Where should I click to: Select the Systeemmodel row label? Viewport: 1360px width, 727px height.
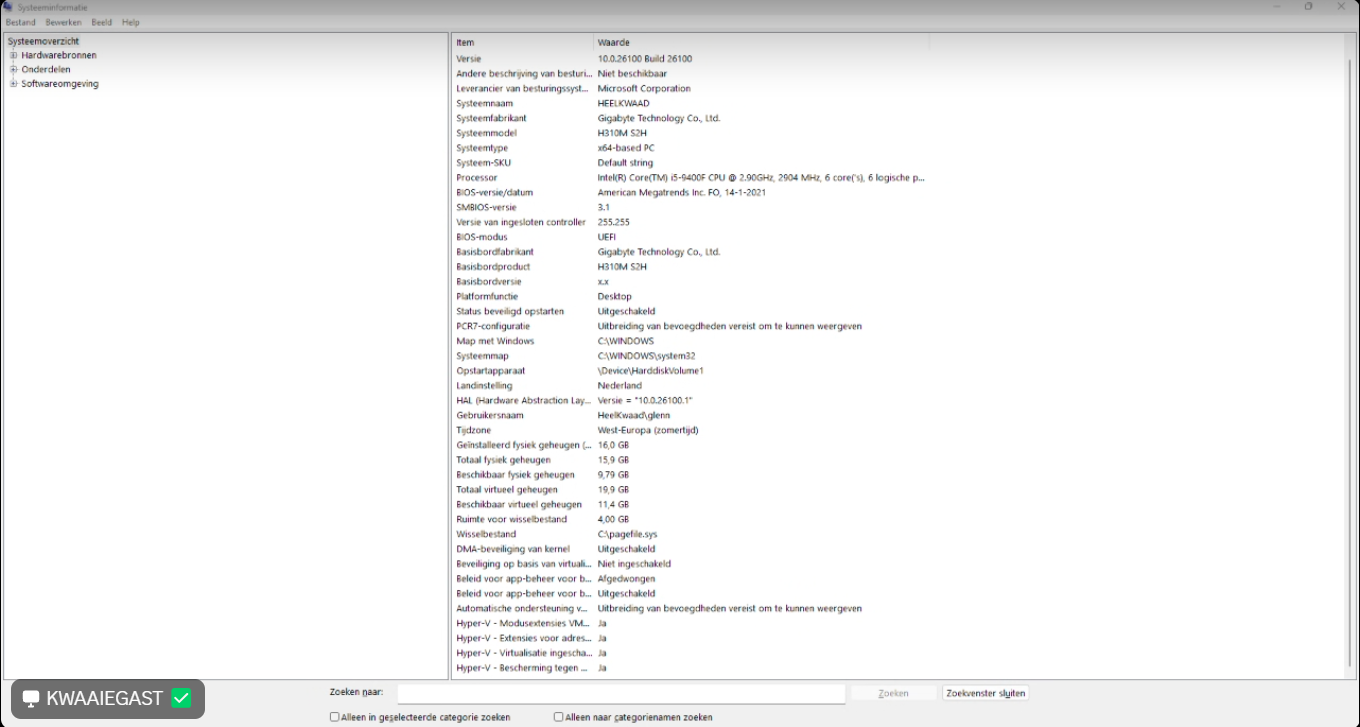(x=486, y=133)
